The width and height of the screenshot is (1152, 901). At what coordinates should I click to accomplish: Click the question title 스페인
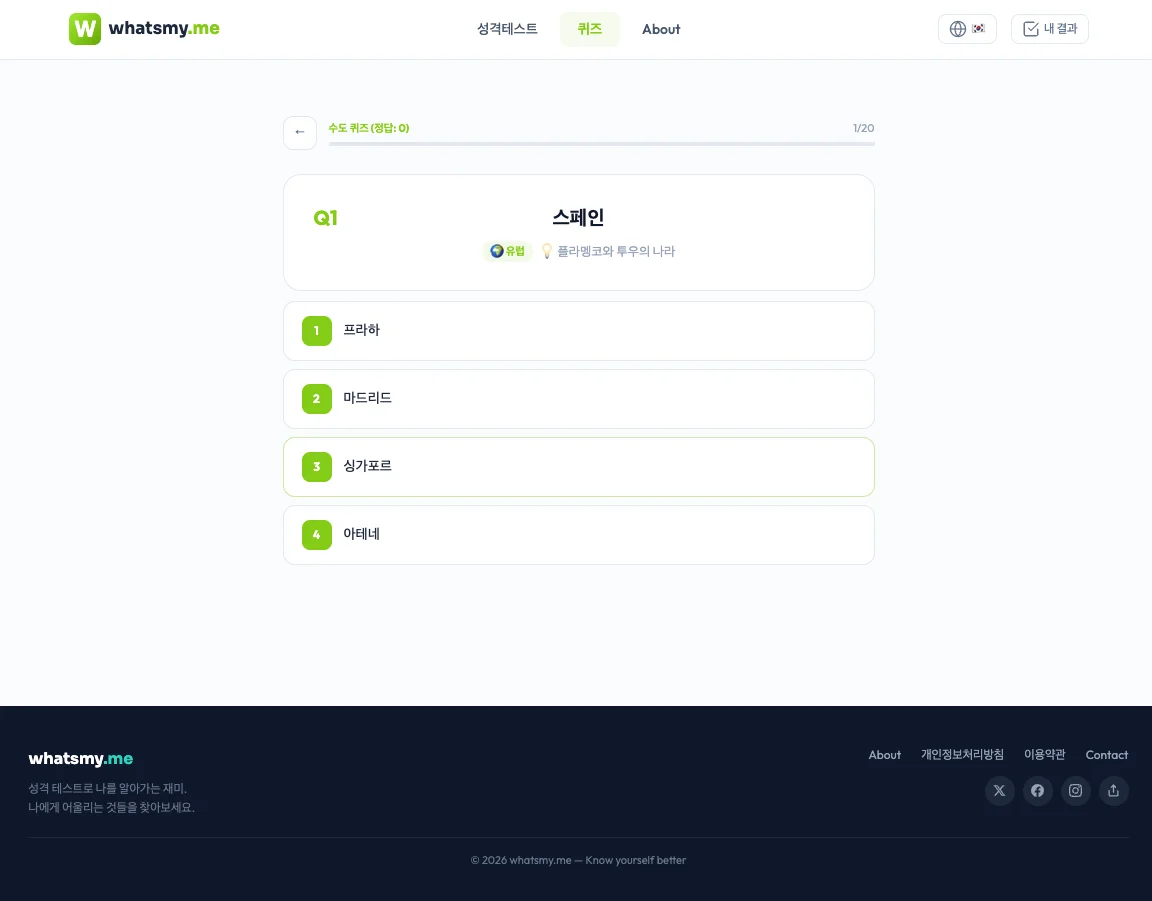tap(578, 218)
